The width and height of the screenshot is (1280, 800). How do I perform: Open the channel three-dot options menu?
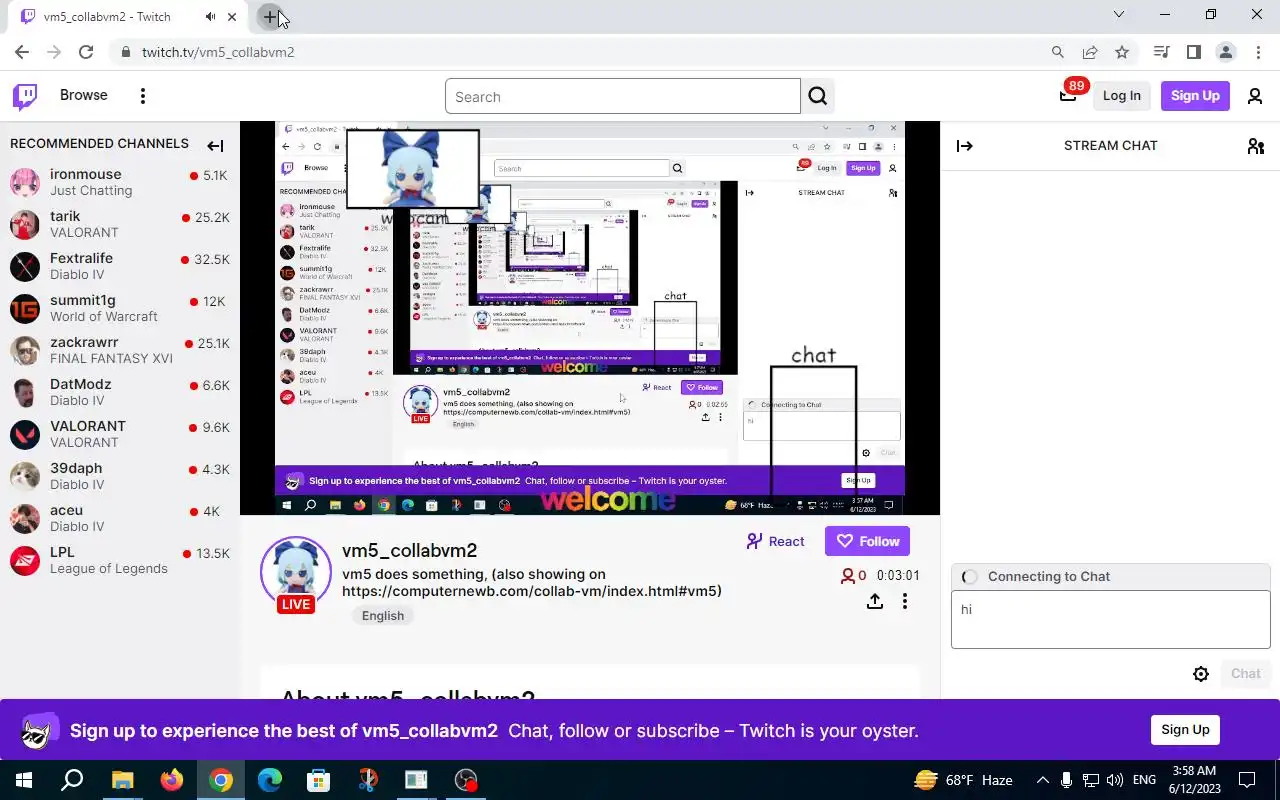click(x=905, y=601)
